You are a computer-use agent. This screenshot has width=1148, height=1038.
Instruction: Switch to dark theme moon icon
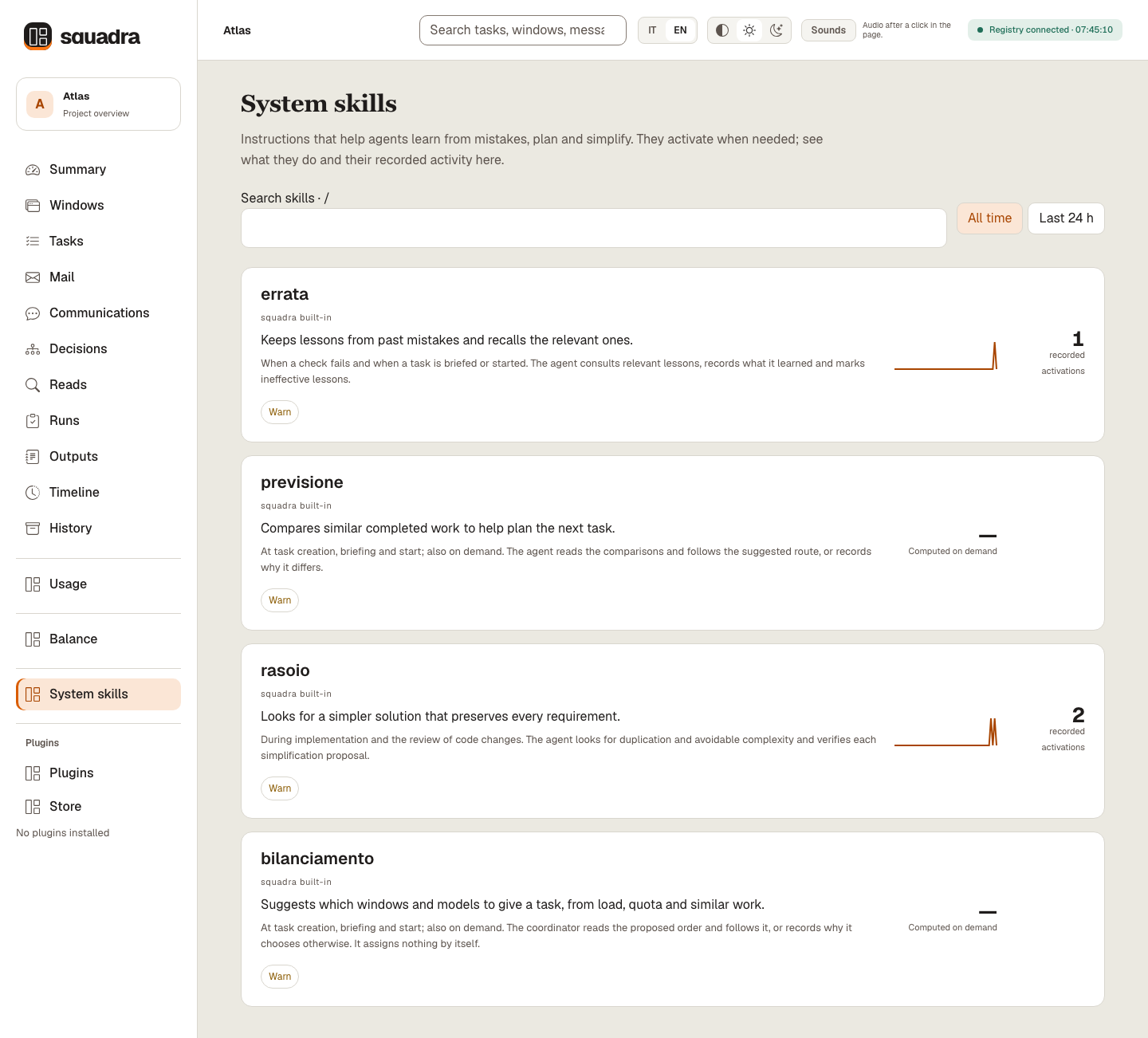tap(776, 30)
